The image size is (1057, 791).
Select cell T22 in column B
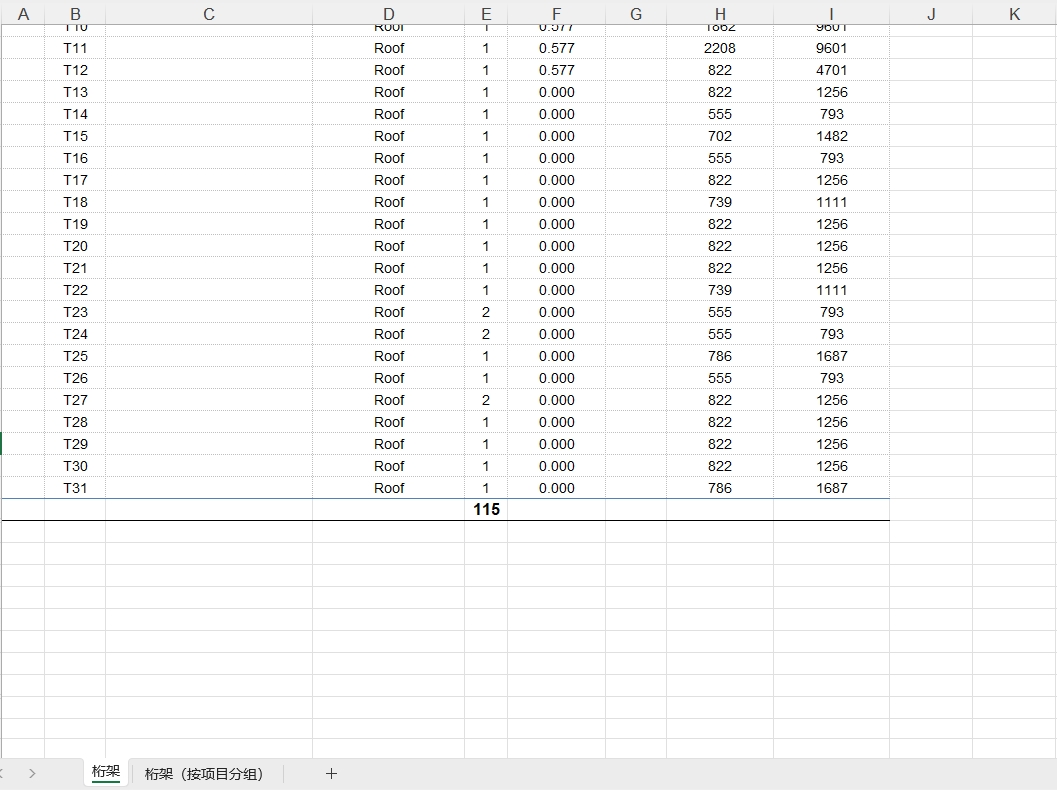(x=75, y=290)
